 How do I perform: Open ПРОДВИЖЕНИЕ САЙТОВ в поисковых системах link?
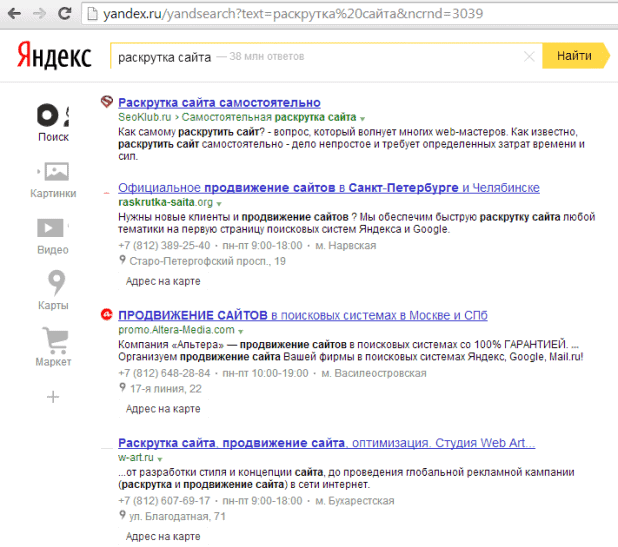[x=303, y=315]
